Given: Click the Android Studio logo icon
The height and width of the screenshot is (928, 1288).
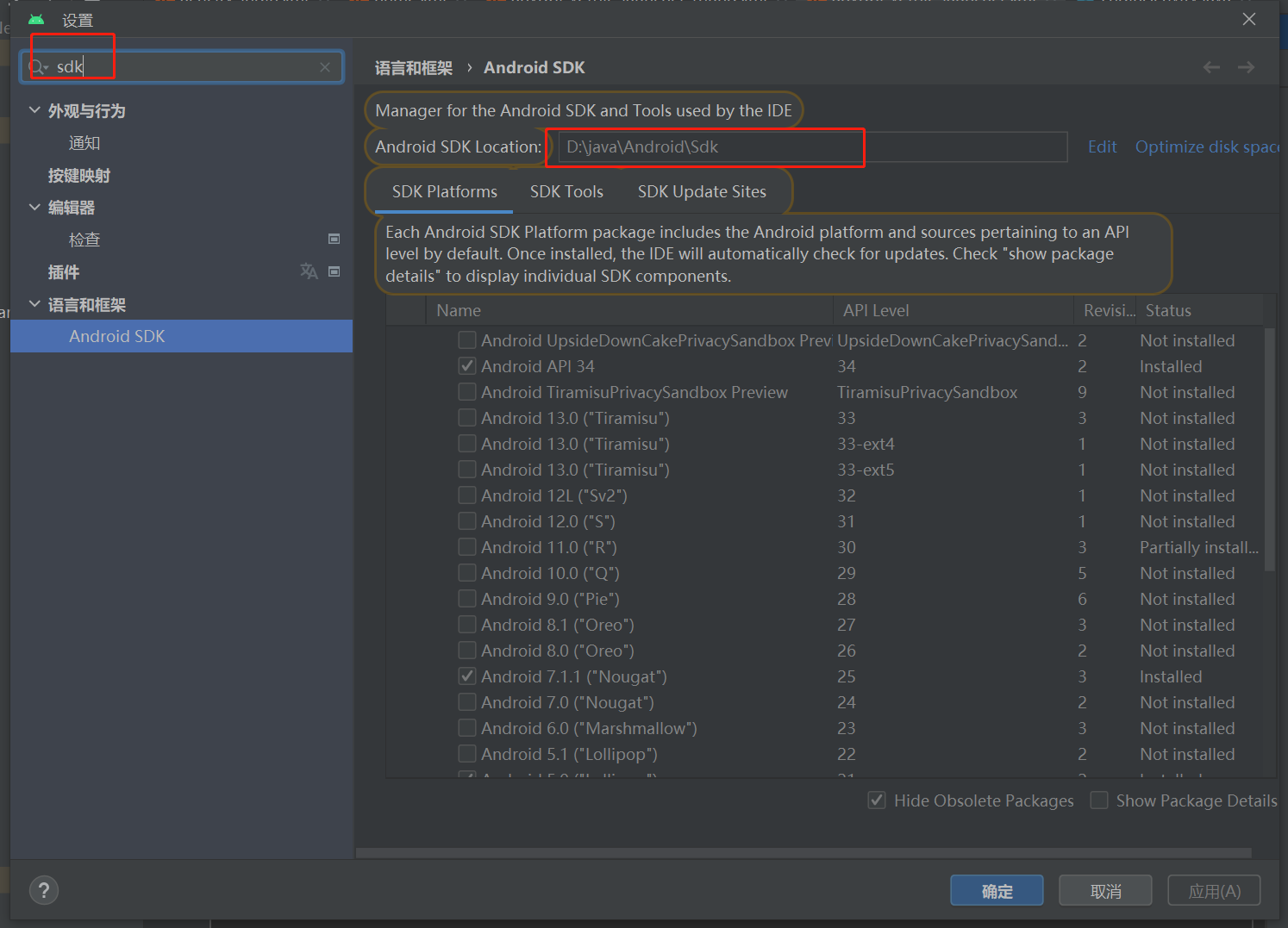Looking at the screenshot, I should (36, 19).
